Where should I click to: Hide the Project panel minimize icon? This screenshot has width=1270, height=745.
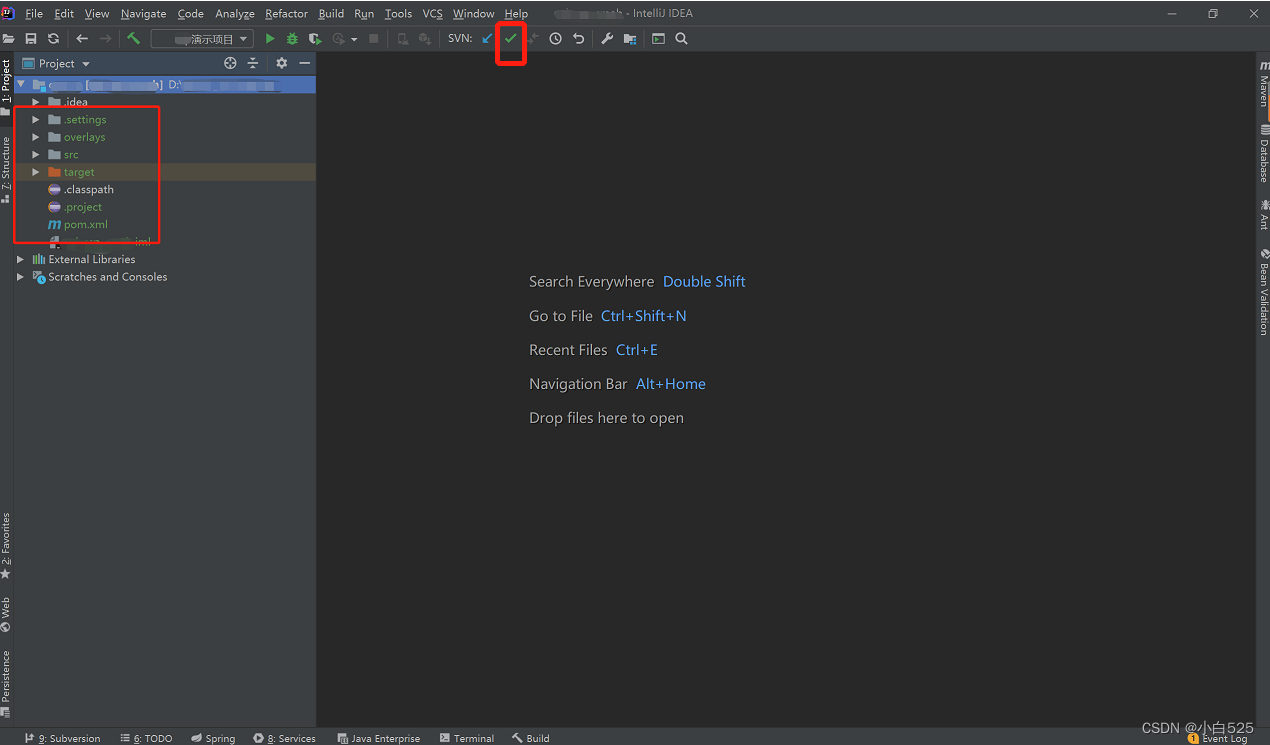pos(304,63)
